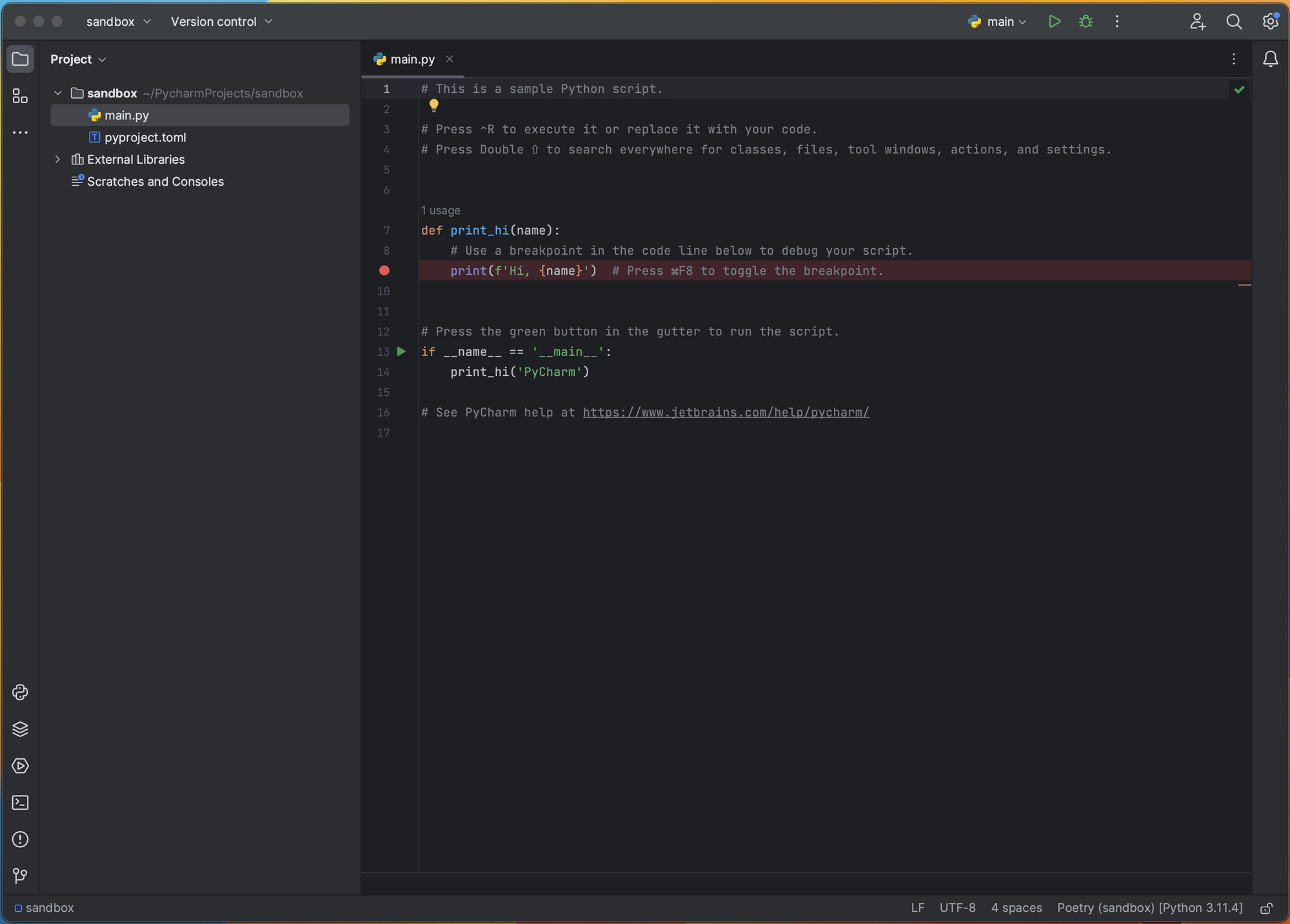Open the Structure tool window icon
The height and width of the screenshot is (924, 1290).
pos(20,96)
